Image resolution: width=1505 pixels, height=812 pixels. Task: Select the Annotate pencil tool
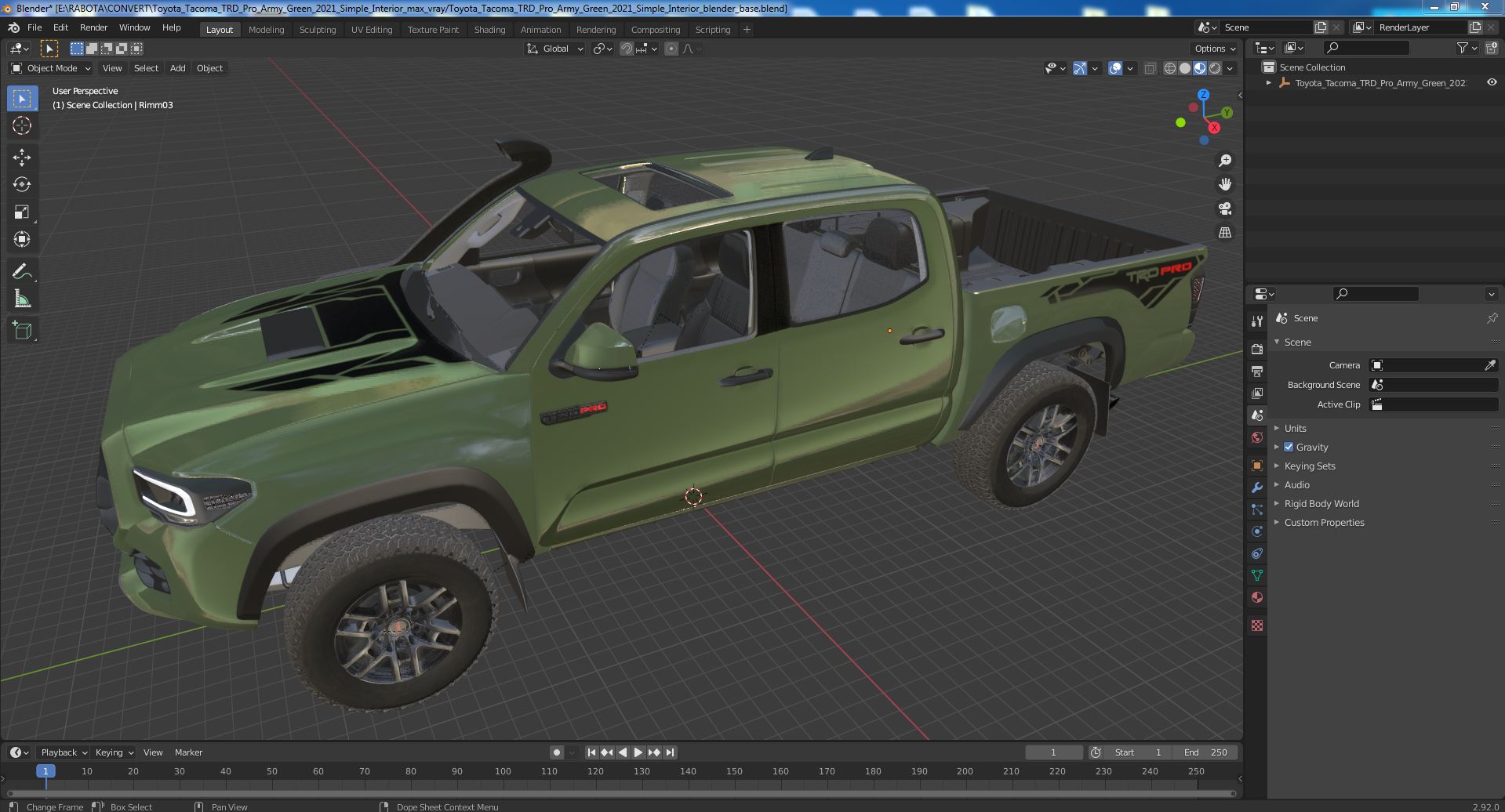coord(22,272)
